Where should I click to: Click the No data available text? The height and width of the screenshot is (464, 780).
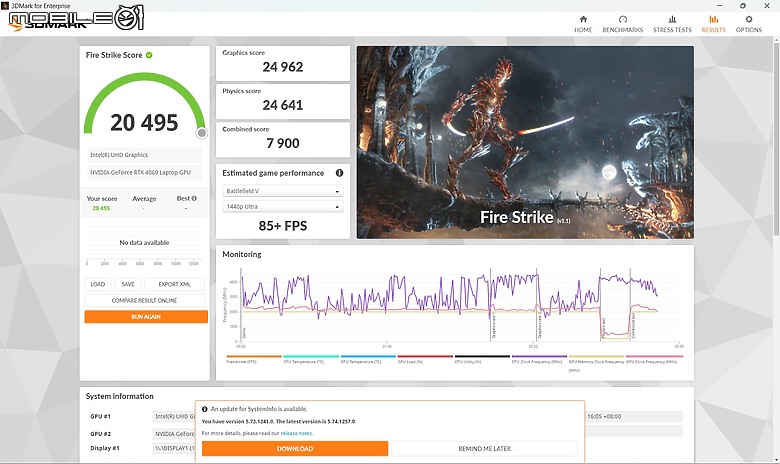(144, 243)
